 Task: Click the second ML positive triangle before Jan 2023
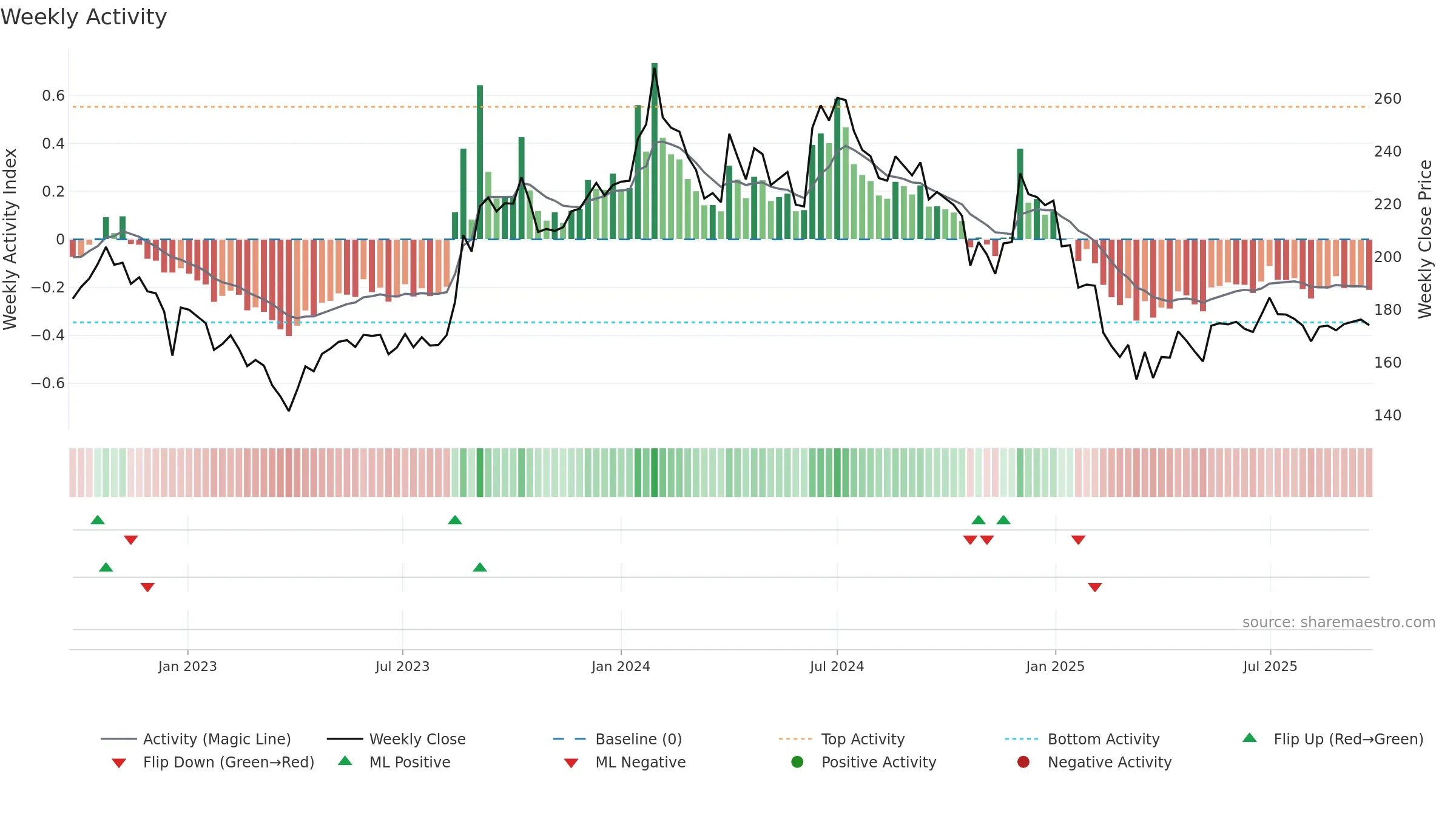click(x=106, y=567)
